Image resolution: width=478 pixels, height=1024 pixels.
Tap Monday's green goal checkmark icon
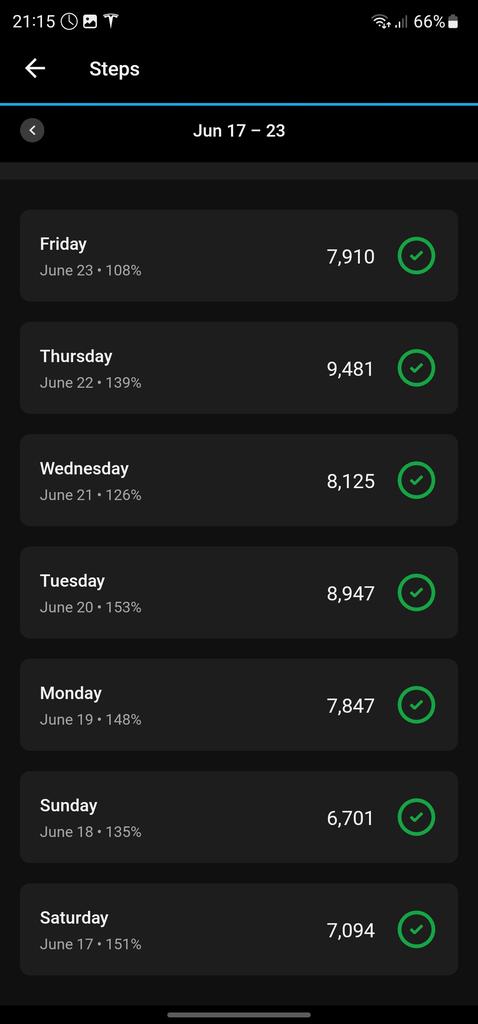tap(416, 705)
